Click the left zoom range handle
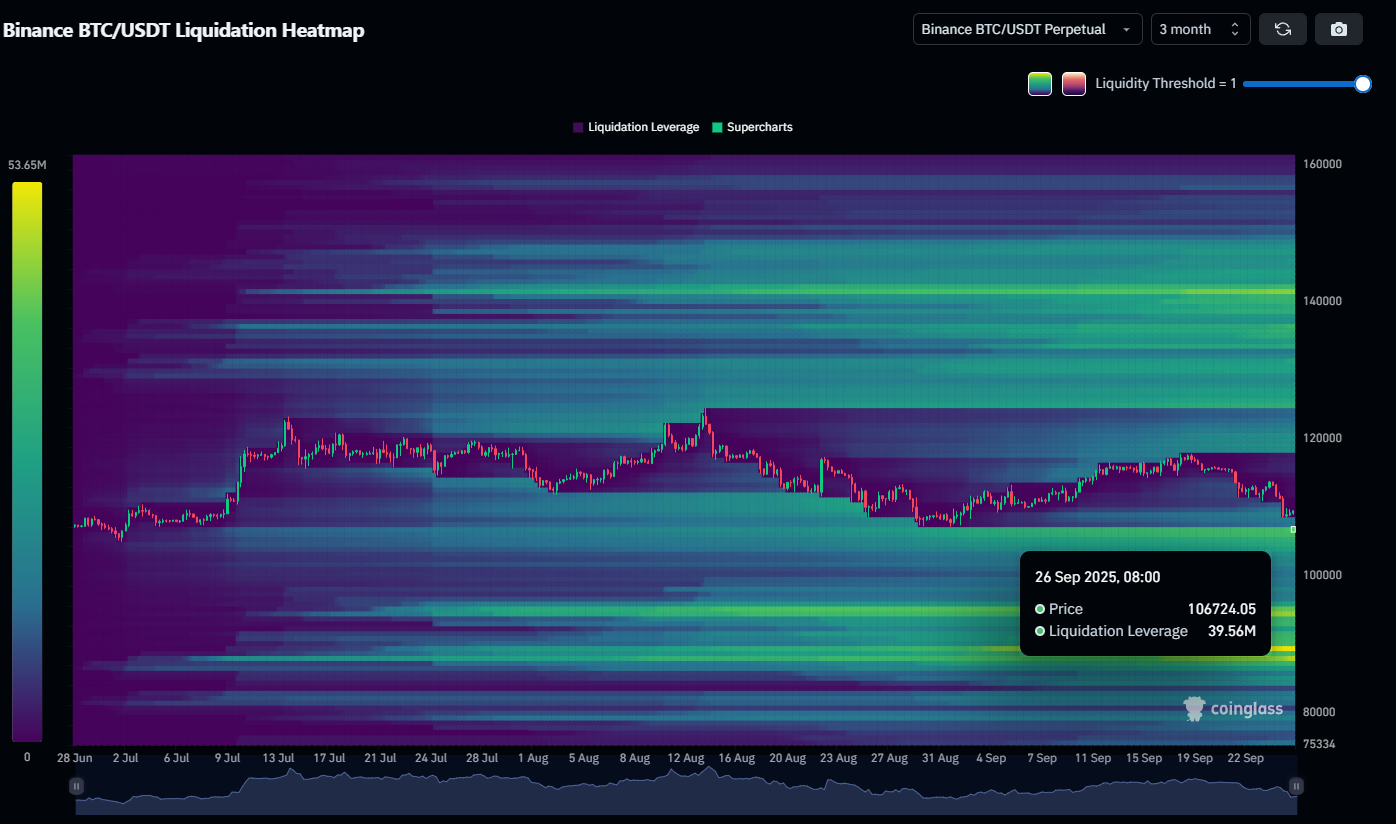 pos(76,787)
